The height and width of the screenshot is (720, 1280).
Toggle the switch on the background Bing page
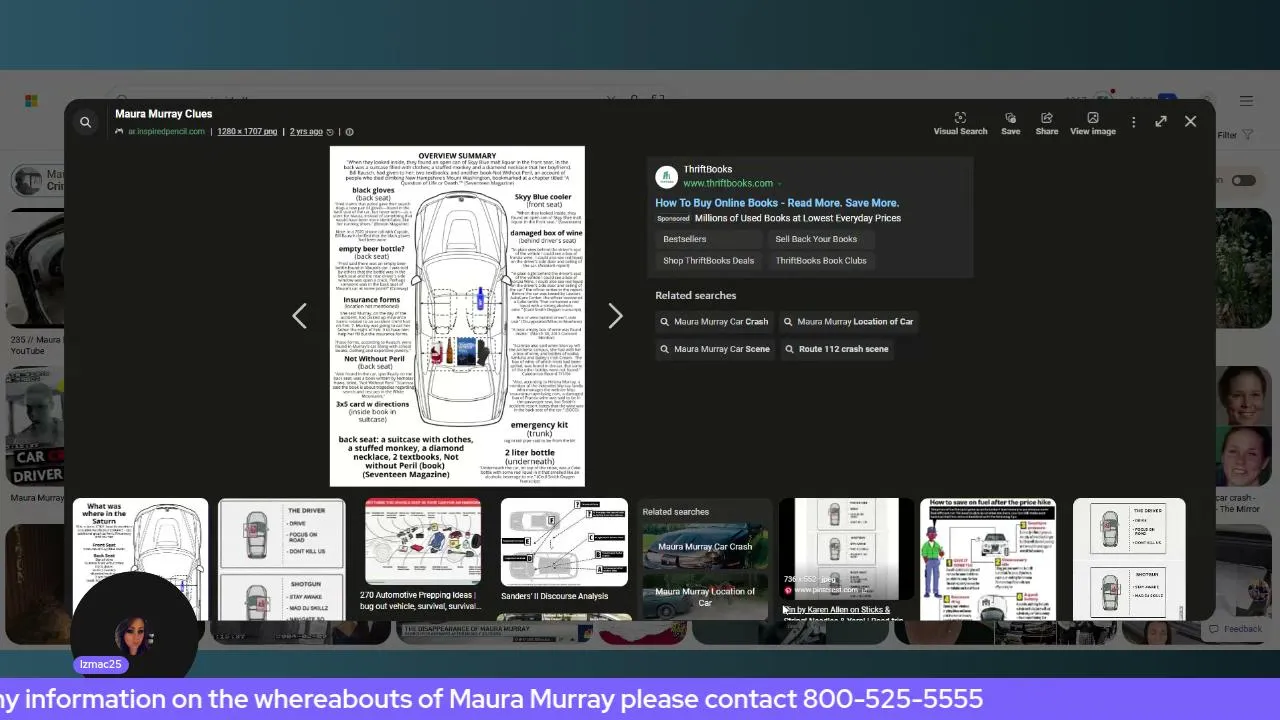point(1243,180)
